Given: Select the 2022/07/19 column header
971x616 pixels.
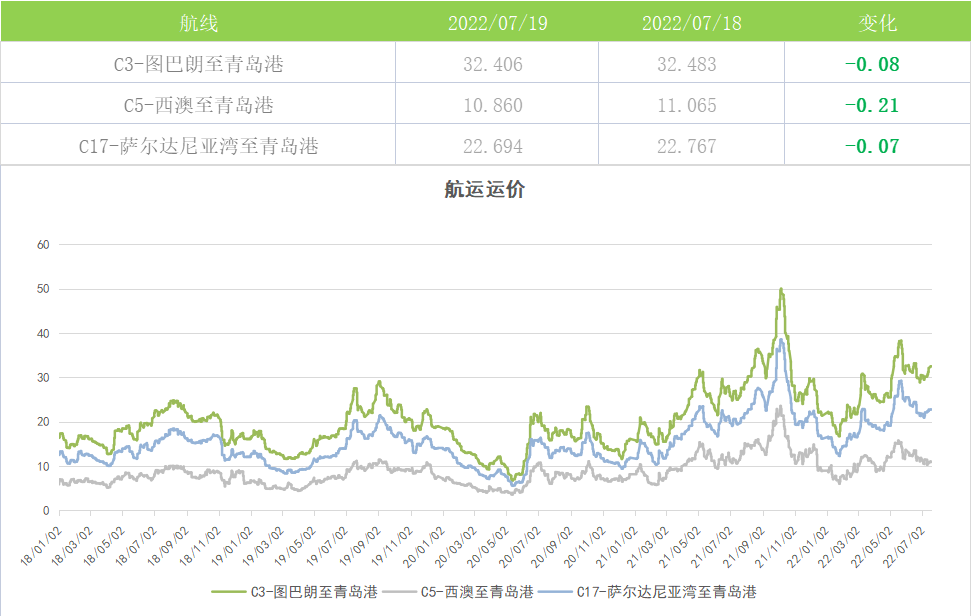Looking at the screenshot, I should (x=498, y=22).
